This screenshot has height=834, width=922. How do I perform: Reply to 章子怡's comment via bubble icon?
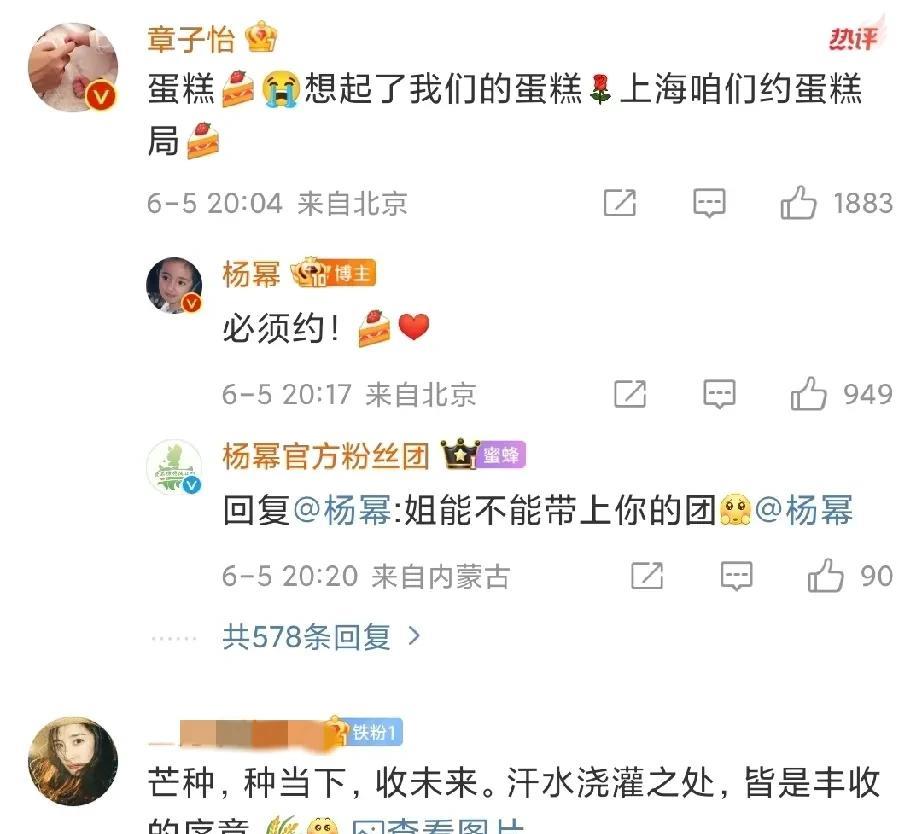tap(709, 203)
